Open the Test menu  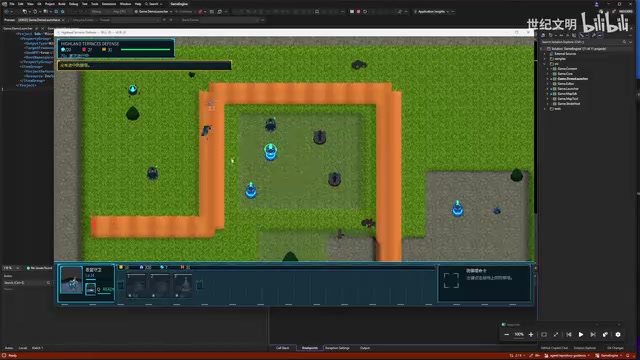[x=84, y=4]
